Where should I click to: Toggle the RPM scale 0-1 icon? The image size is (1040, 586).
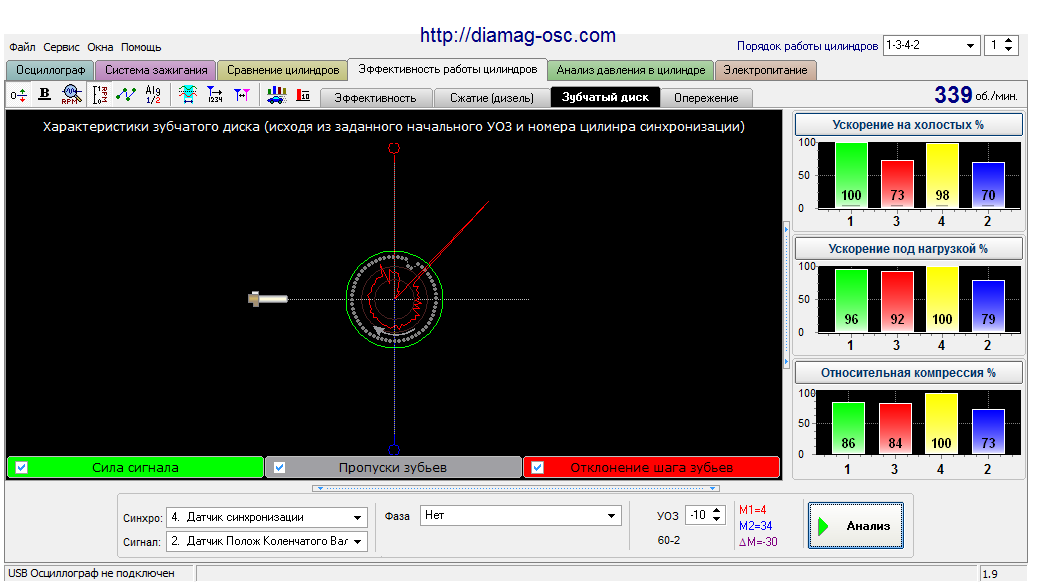(x=99, y=95)
